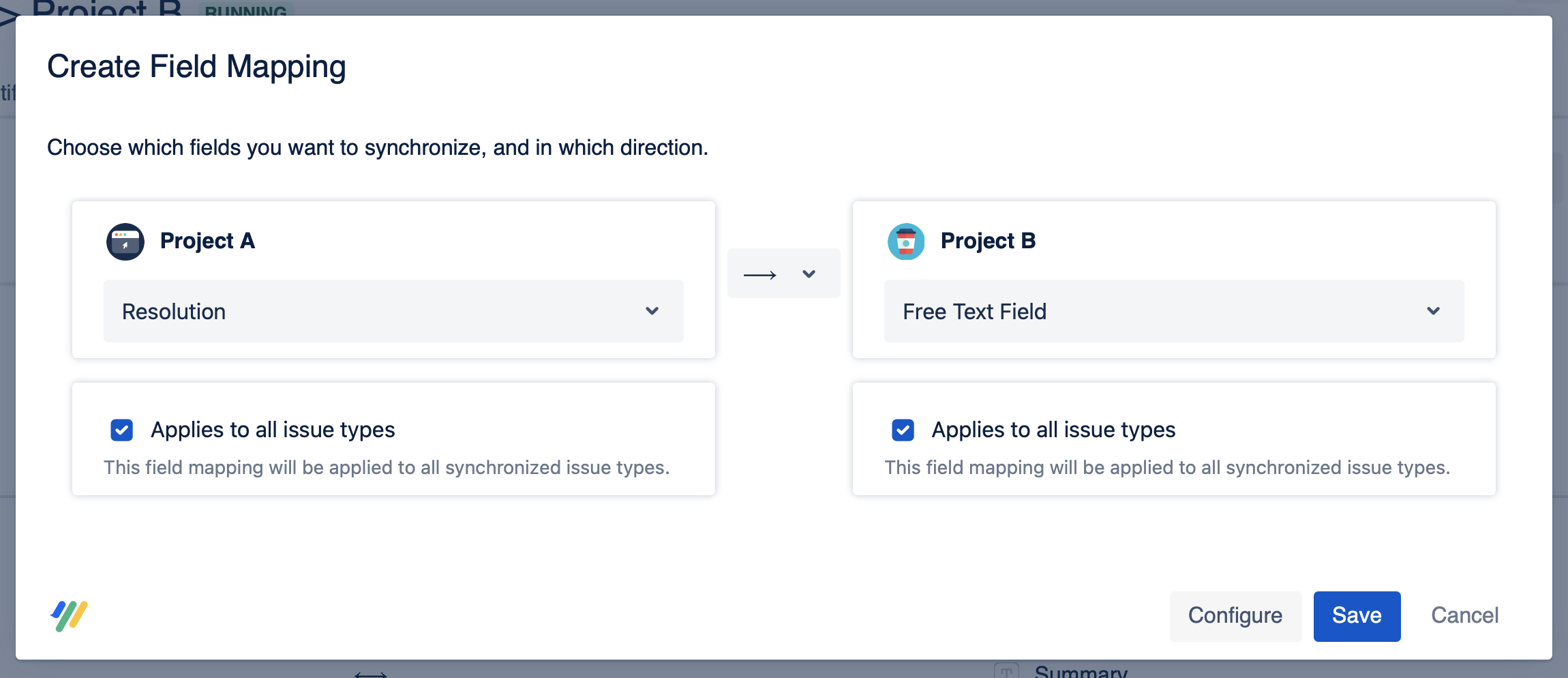Open the Resolution field dropdown
This screenshot has width=1568, height=678.
393,311
